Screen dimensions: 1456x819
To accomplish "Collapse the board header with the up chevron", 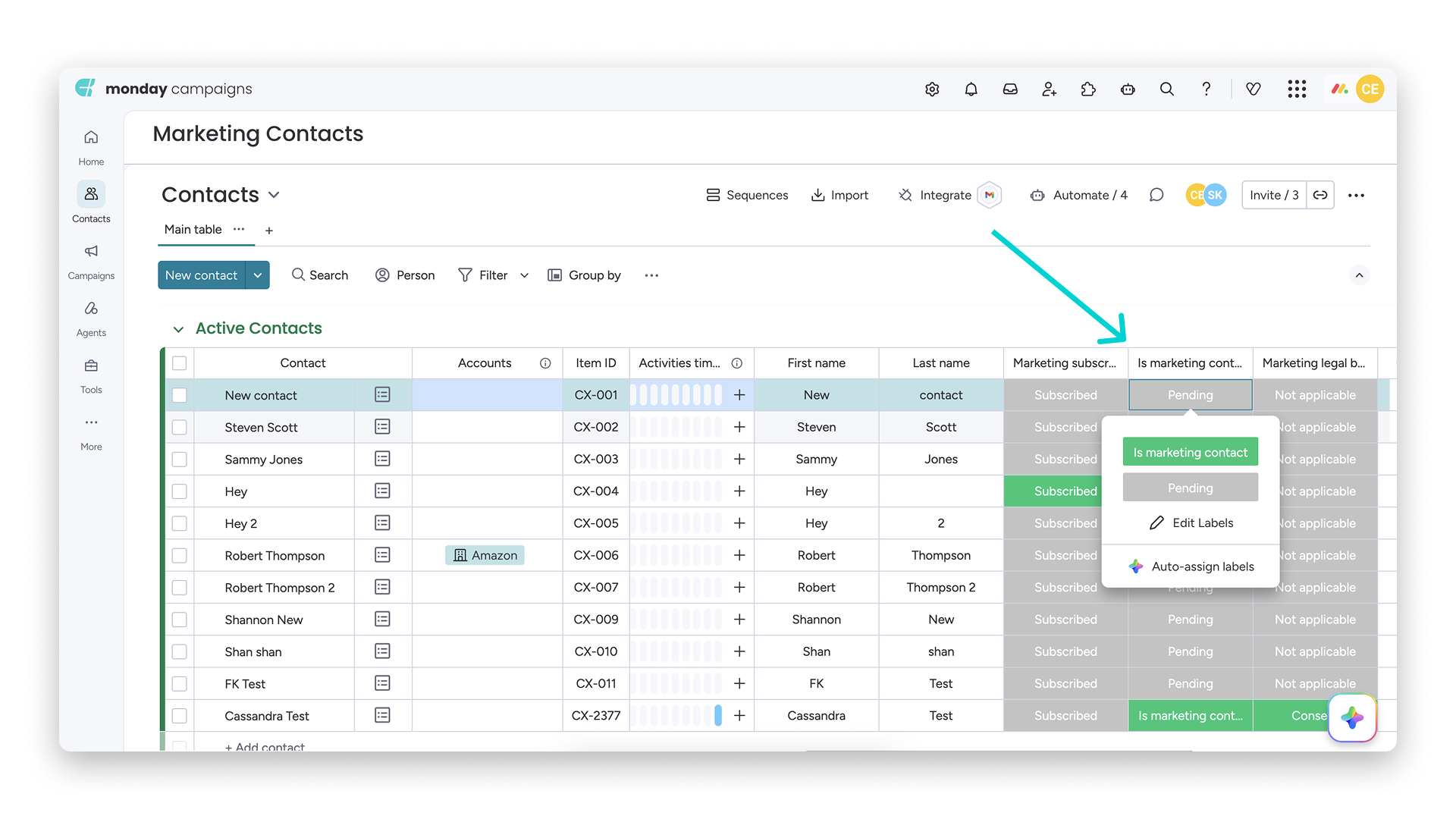I will [1359, 275].
